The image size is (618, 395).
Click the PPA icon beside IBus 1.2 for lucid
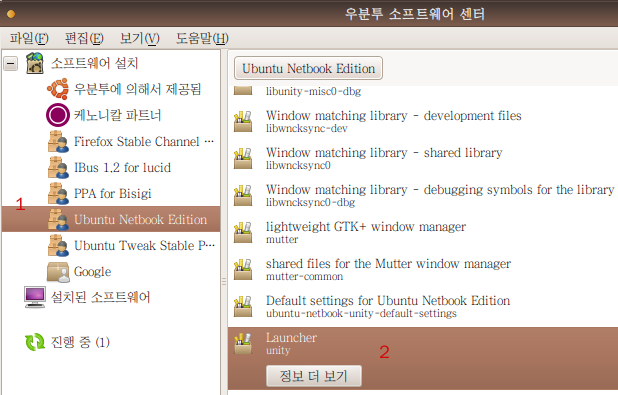point(58,167)
